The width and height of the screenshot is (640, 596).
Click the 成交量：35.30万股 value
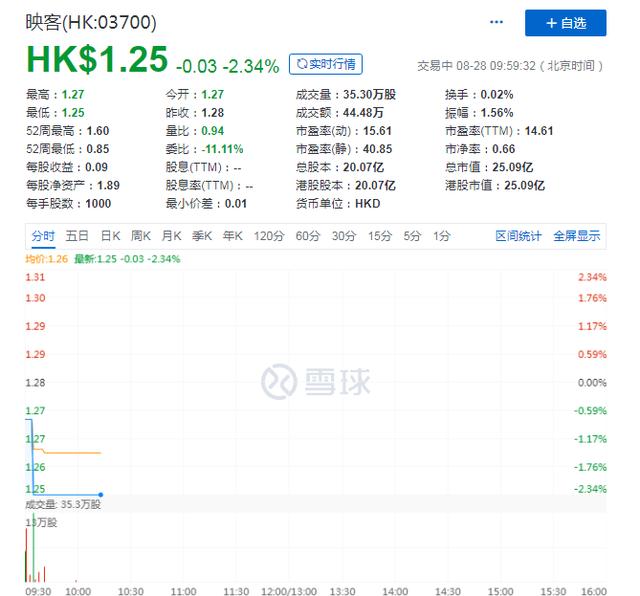click(x=346, y=95)
